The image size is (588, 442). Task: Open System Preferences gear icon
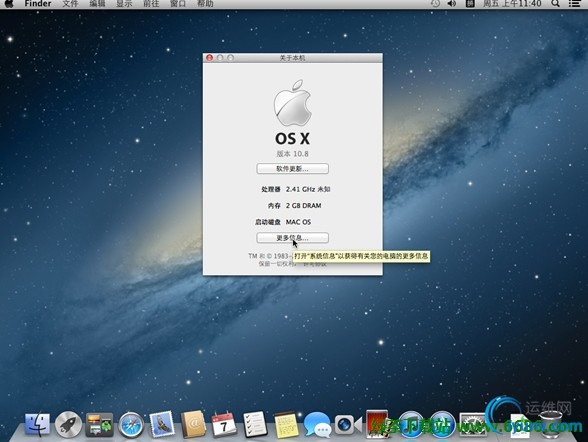click(x=473, y=424)
